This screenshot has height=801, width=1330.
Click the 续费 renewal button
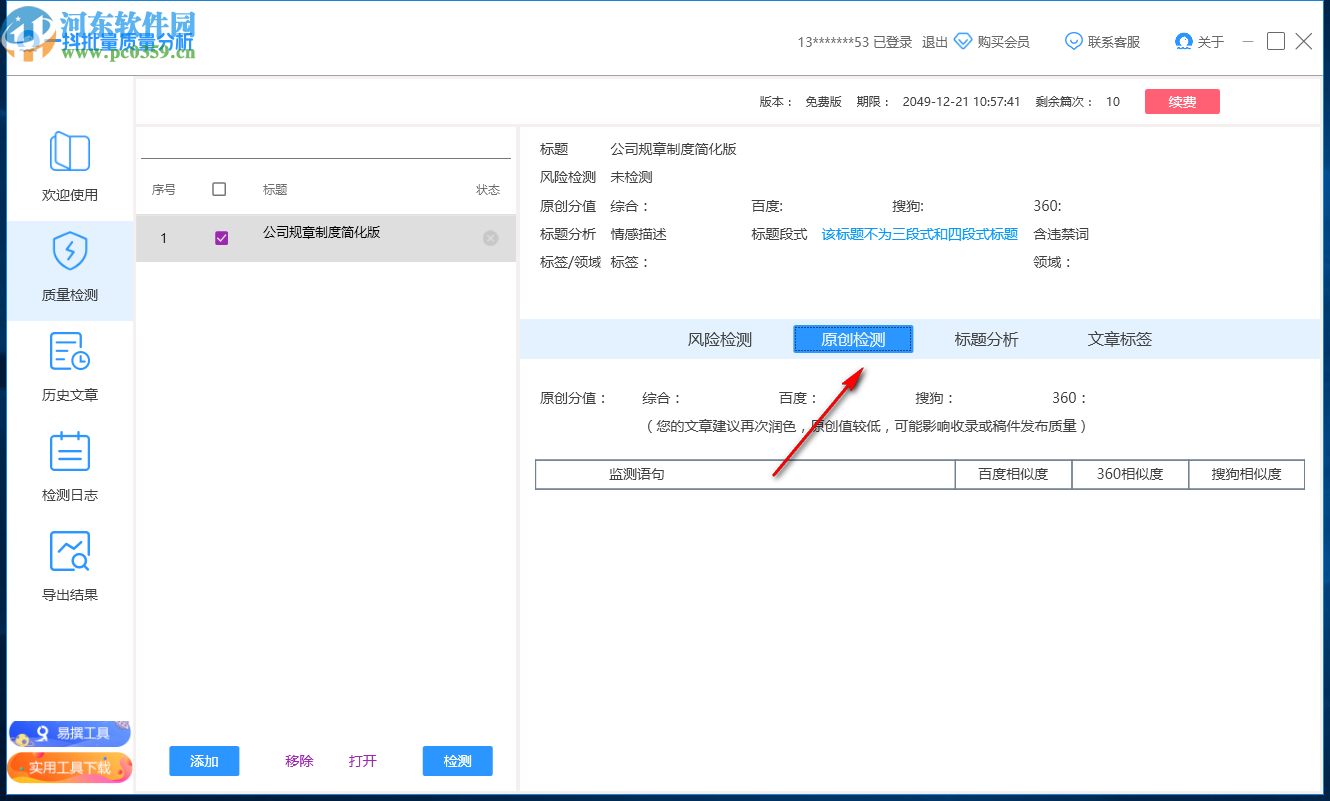pyautogui.click(x=1182, y=101)
